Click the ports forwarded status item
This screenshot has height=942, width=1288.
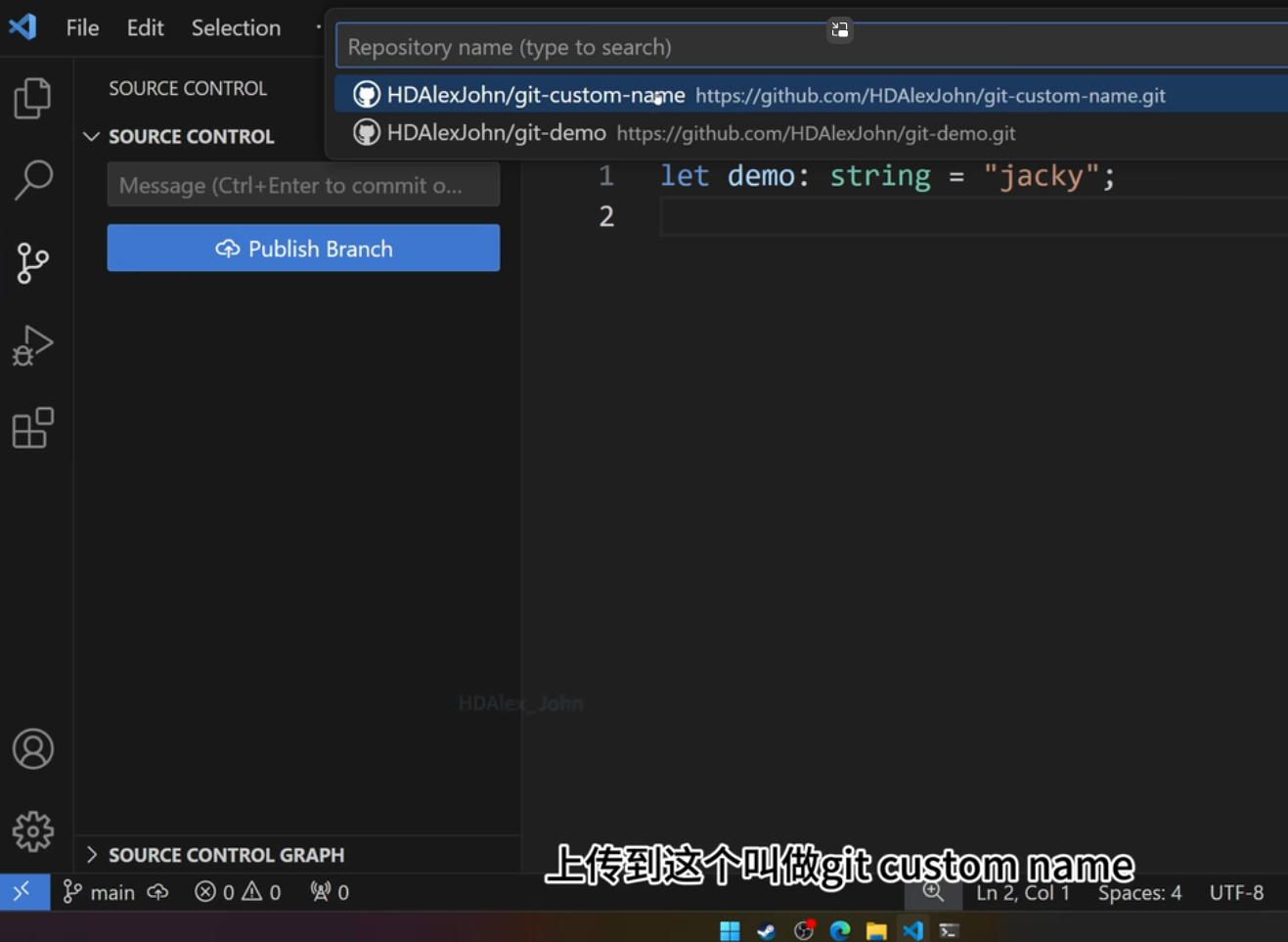330,892
